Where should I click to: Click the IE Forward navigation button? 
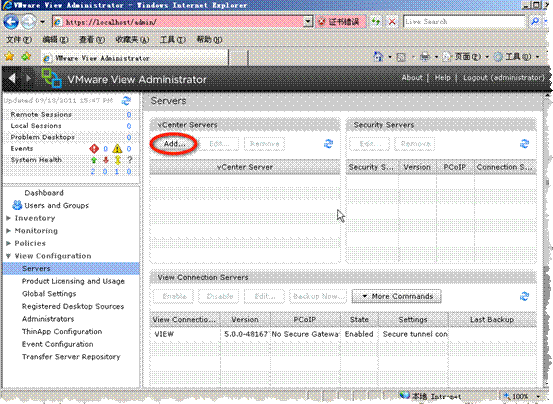(28, 22)
